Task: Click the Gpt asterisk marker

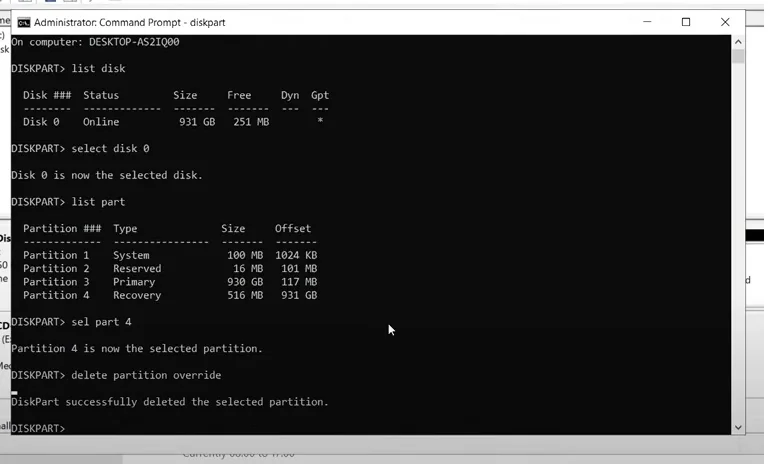Action: click(x=320, y=121)
